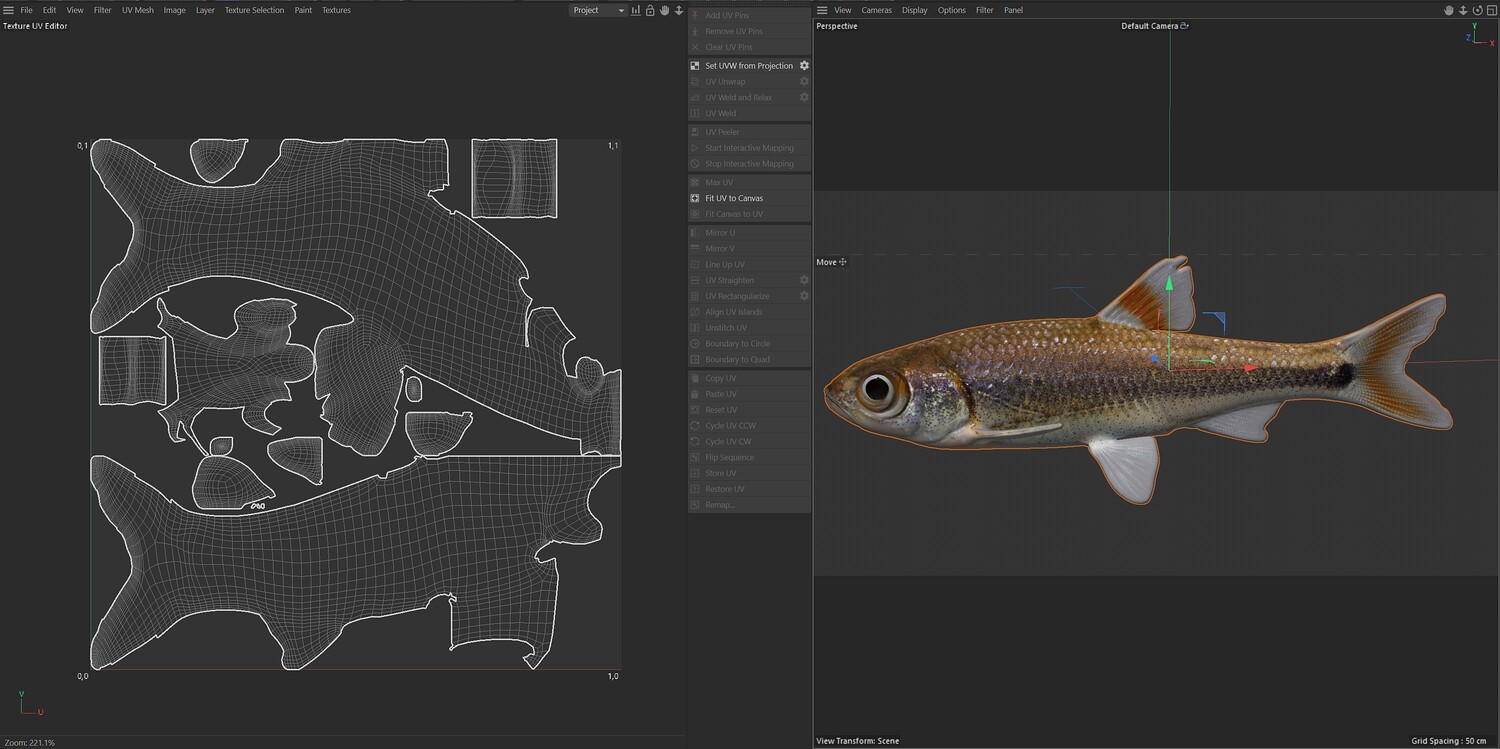Screen dimensions: 1500x749
Task: Click Cycle UV CCW command
Action: pos(749,426)
